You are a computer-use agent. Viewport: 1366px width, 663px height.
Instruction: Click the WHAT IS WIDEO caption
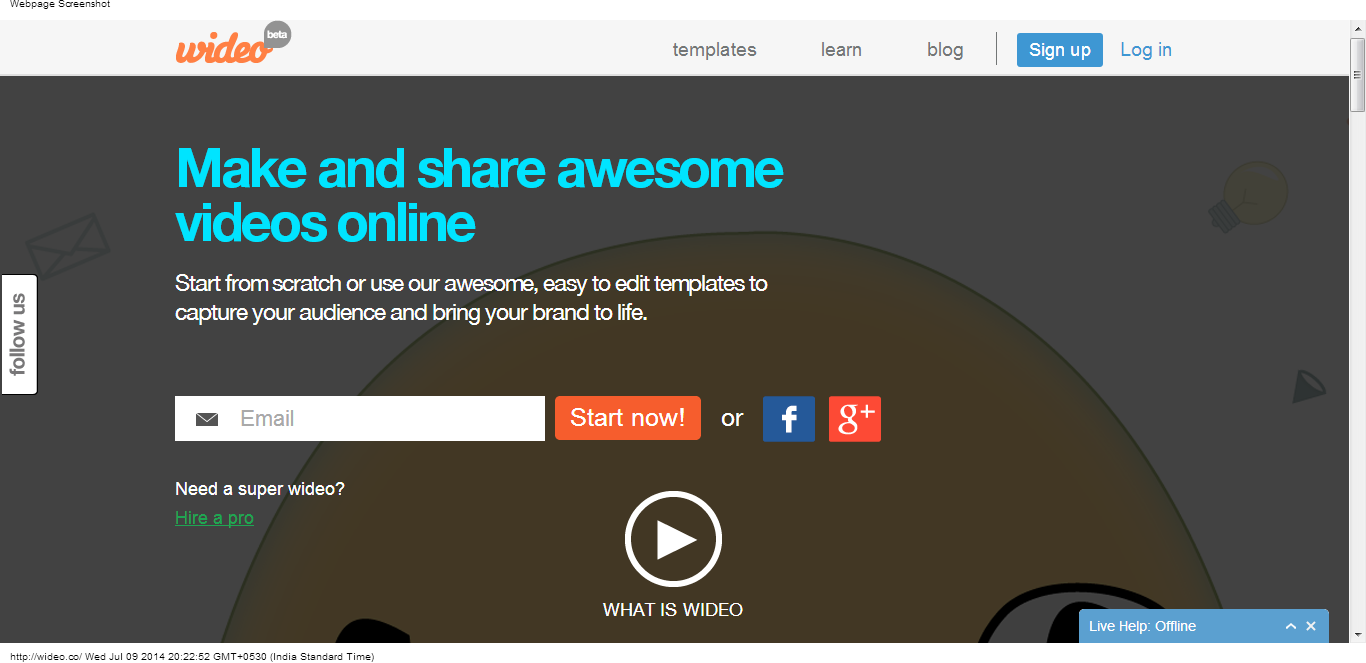(x=673, y=610)
